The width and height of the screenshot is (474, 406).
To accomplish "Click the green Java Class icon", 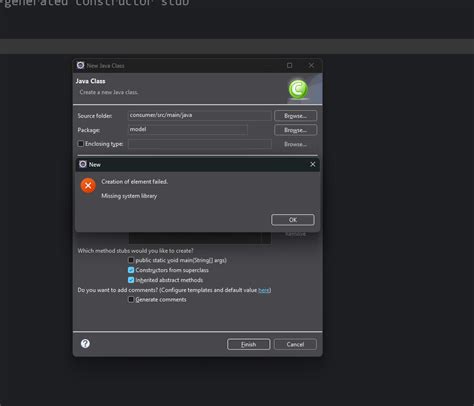I will pos(298,89).
